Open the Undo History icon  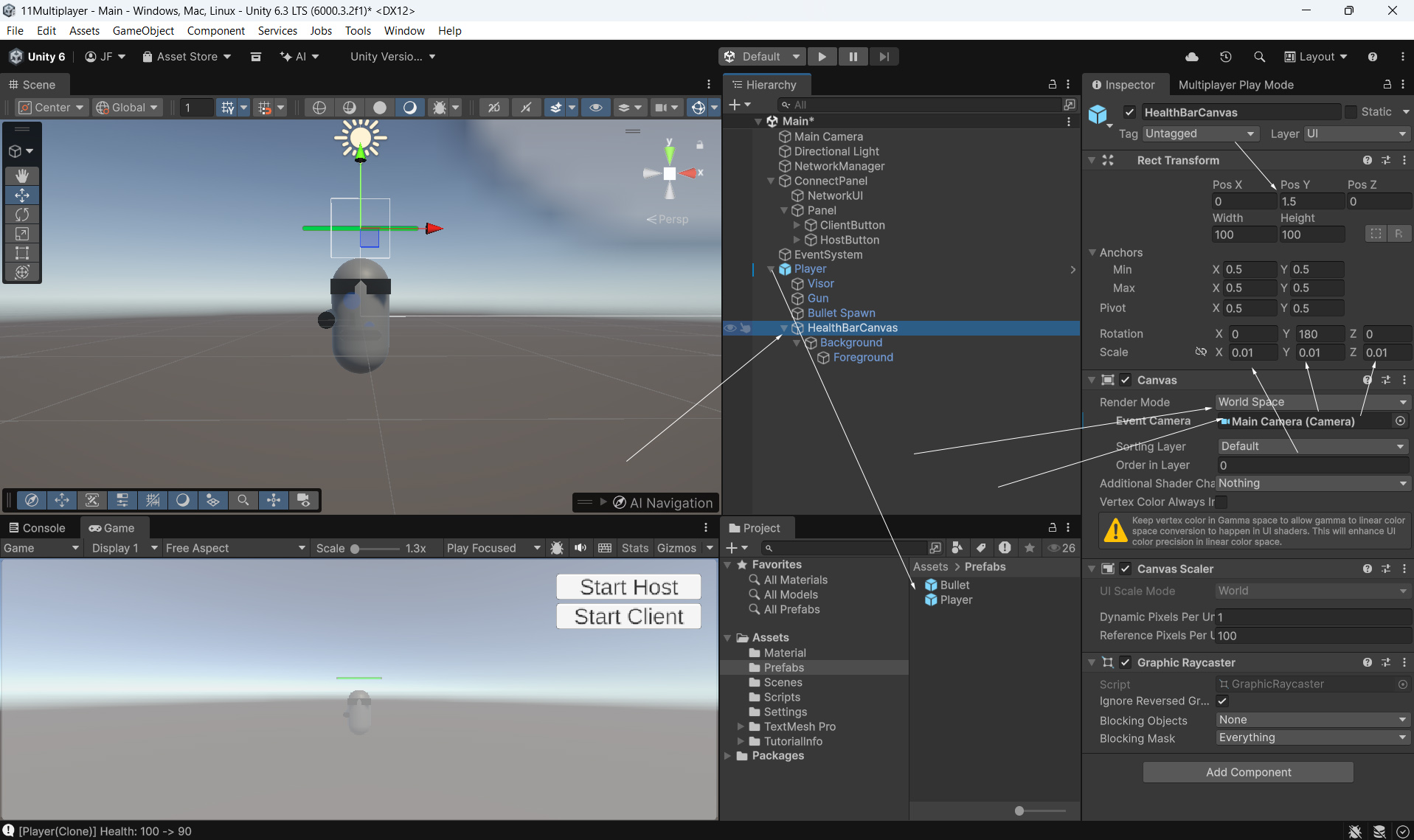pos(1225,57)
